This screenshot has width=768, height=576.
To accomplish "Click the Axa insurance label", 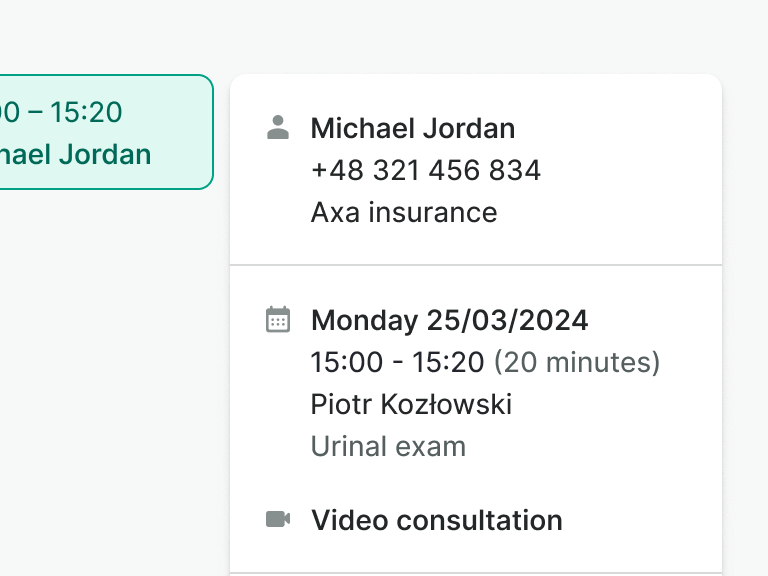I will 404,212.
